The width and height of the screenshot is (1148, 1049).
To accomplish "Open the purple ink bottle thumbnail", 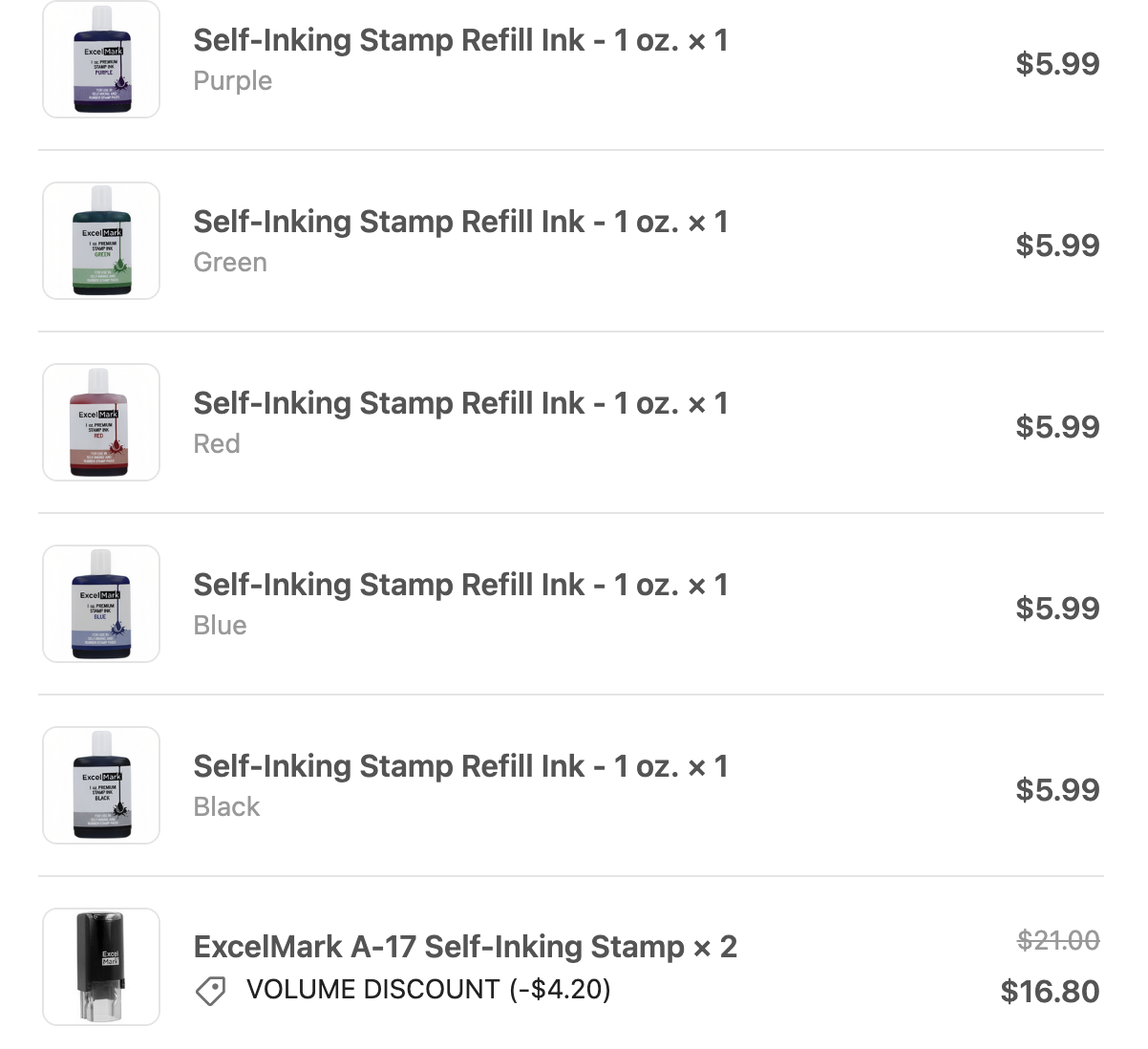I will [101, 59].
